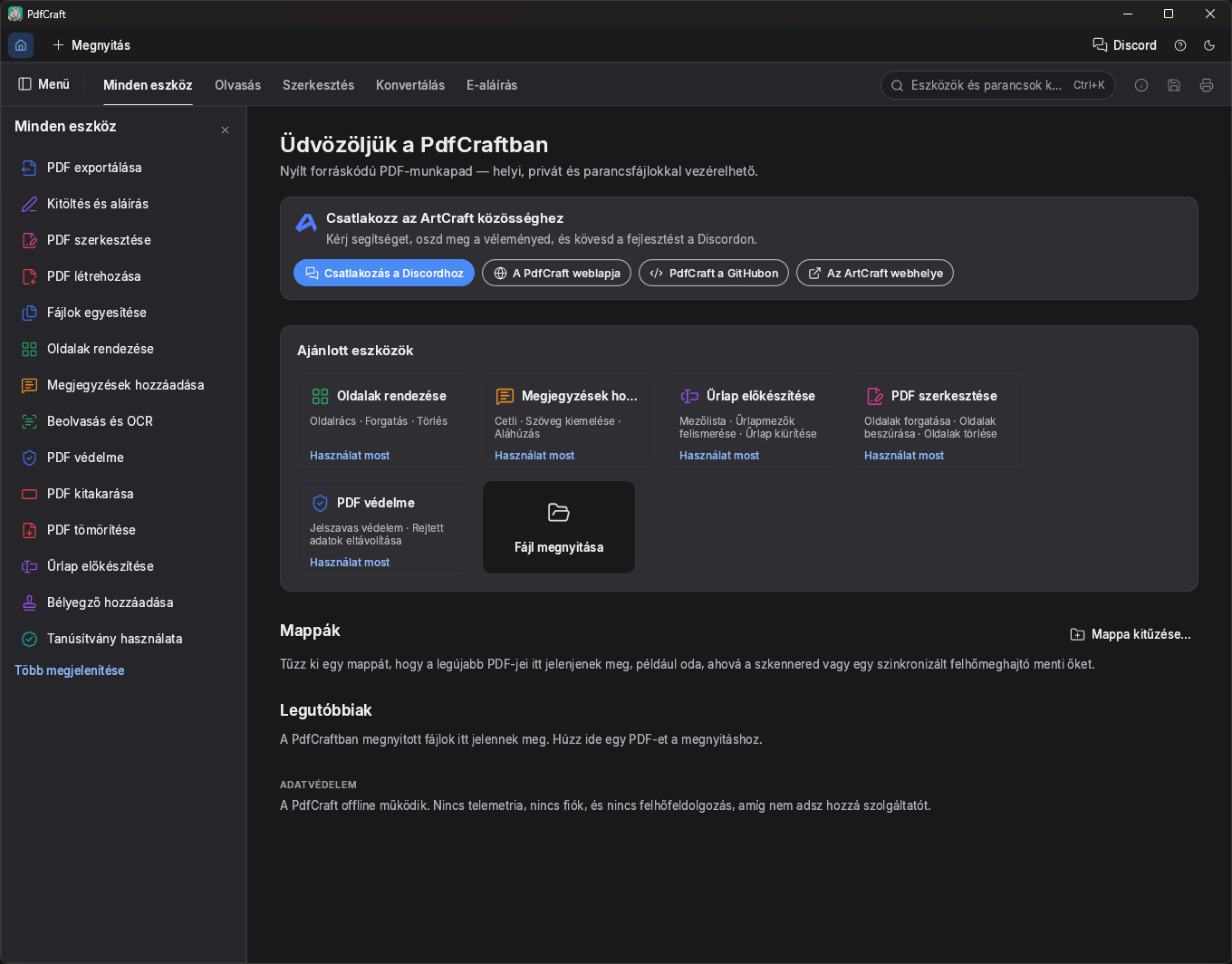The height and width of the screenshot is (964, 1232).
Task: Open Űrlap előkészítése in sidebar
Action: pos(123,566)
